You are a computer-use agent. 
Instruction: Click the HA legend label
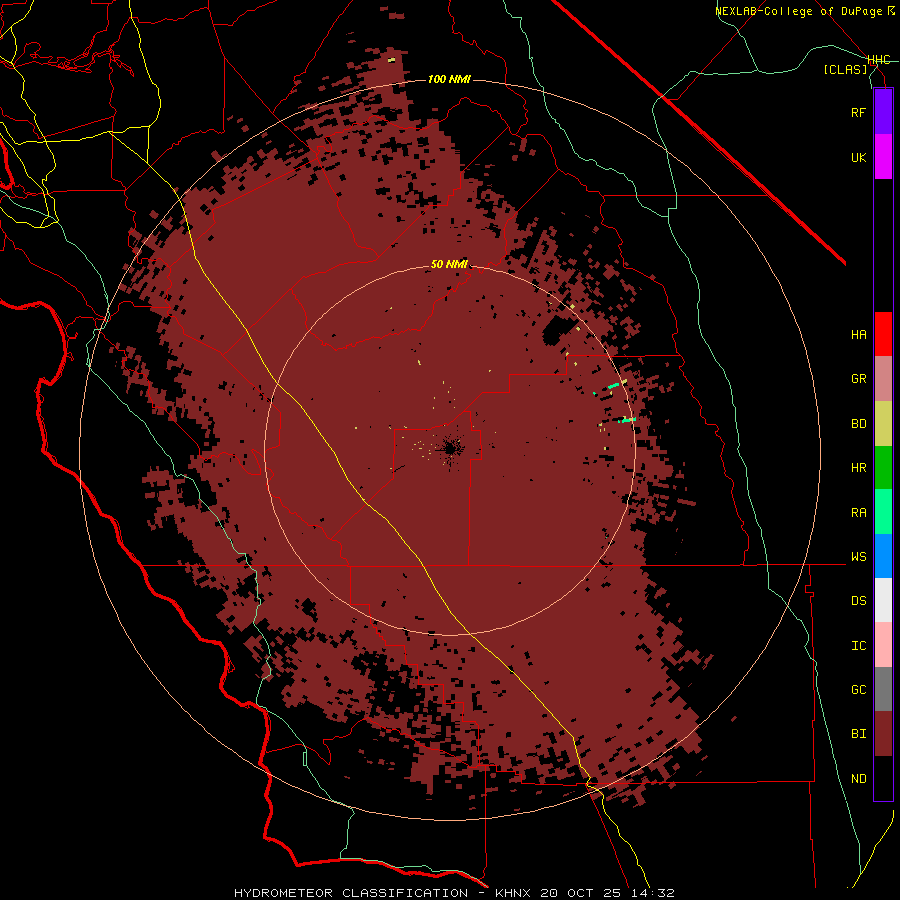tap(858, 335)
